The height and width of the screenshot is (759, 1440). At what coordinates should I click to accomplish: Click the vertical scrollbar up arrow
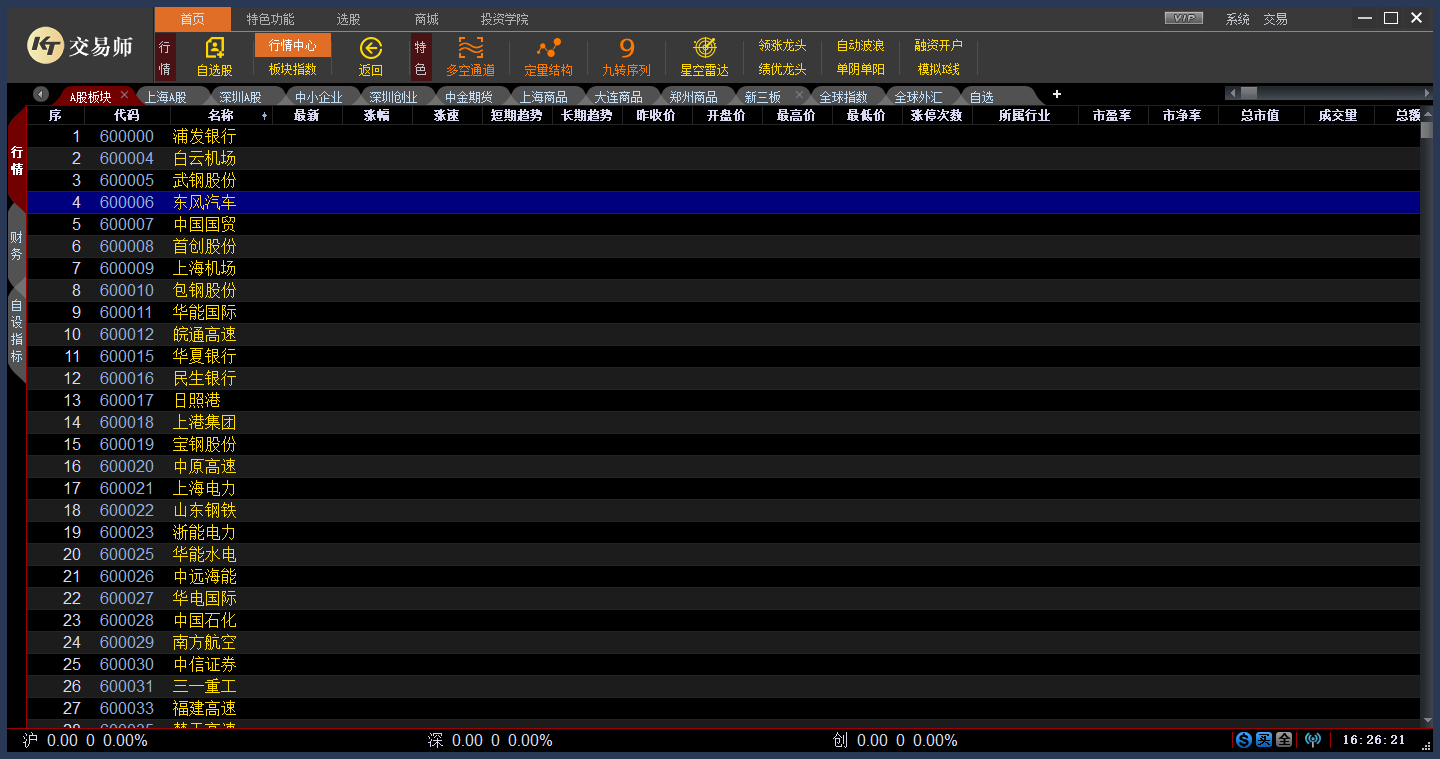click(1426, 115)
